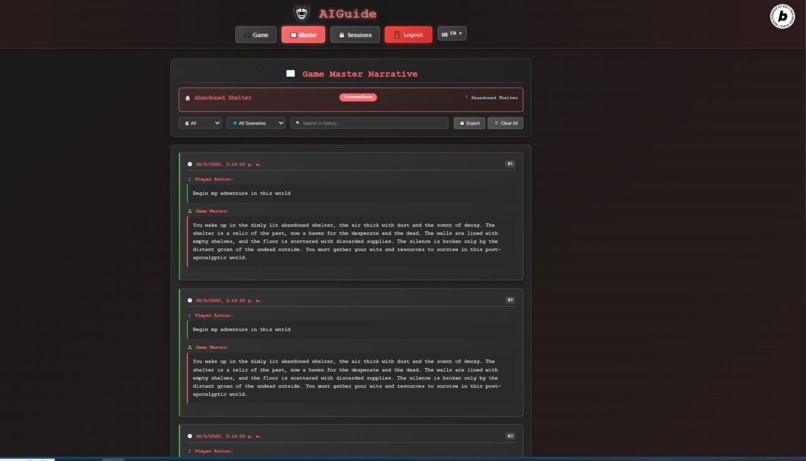
Task: Click the Export button
Action: pyautogui.click(x=469, y=123)
